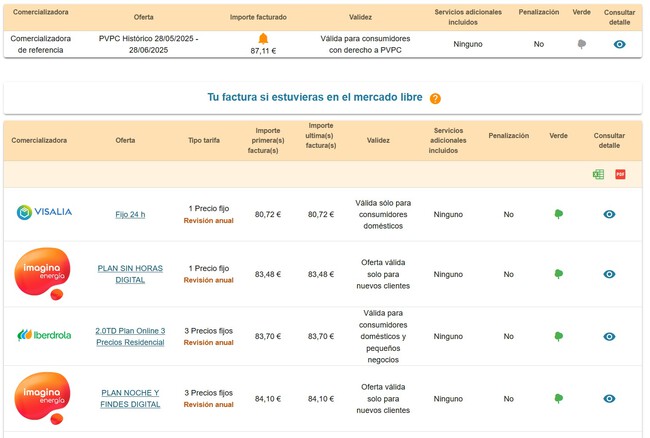Click the orange bell alert icon above 87,11 €
This screenshot has height=438, width=650.
pyautogui.click(x=263, y=39)
